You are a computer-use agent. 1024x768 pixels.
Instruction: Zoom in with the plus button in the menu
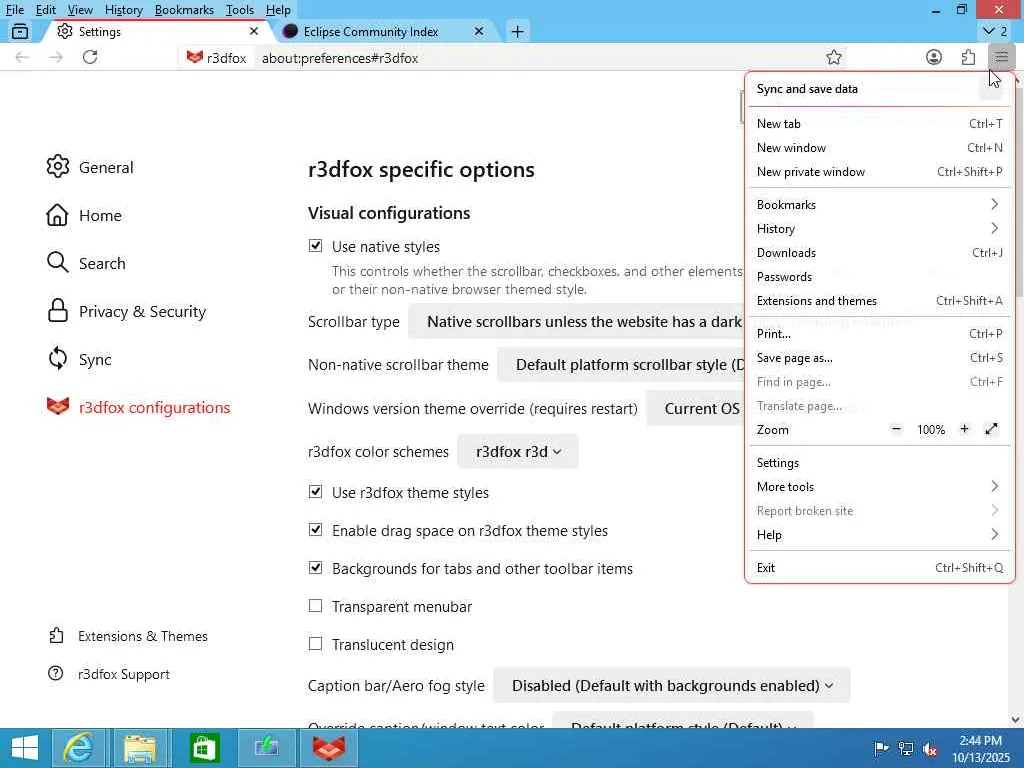[x=964, y=429]
